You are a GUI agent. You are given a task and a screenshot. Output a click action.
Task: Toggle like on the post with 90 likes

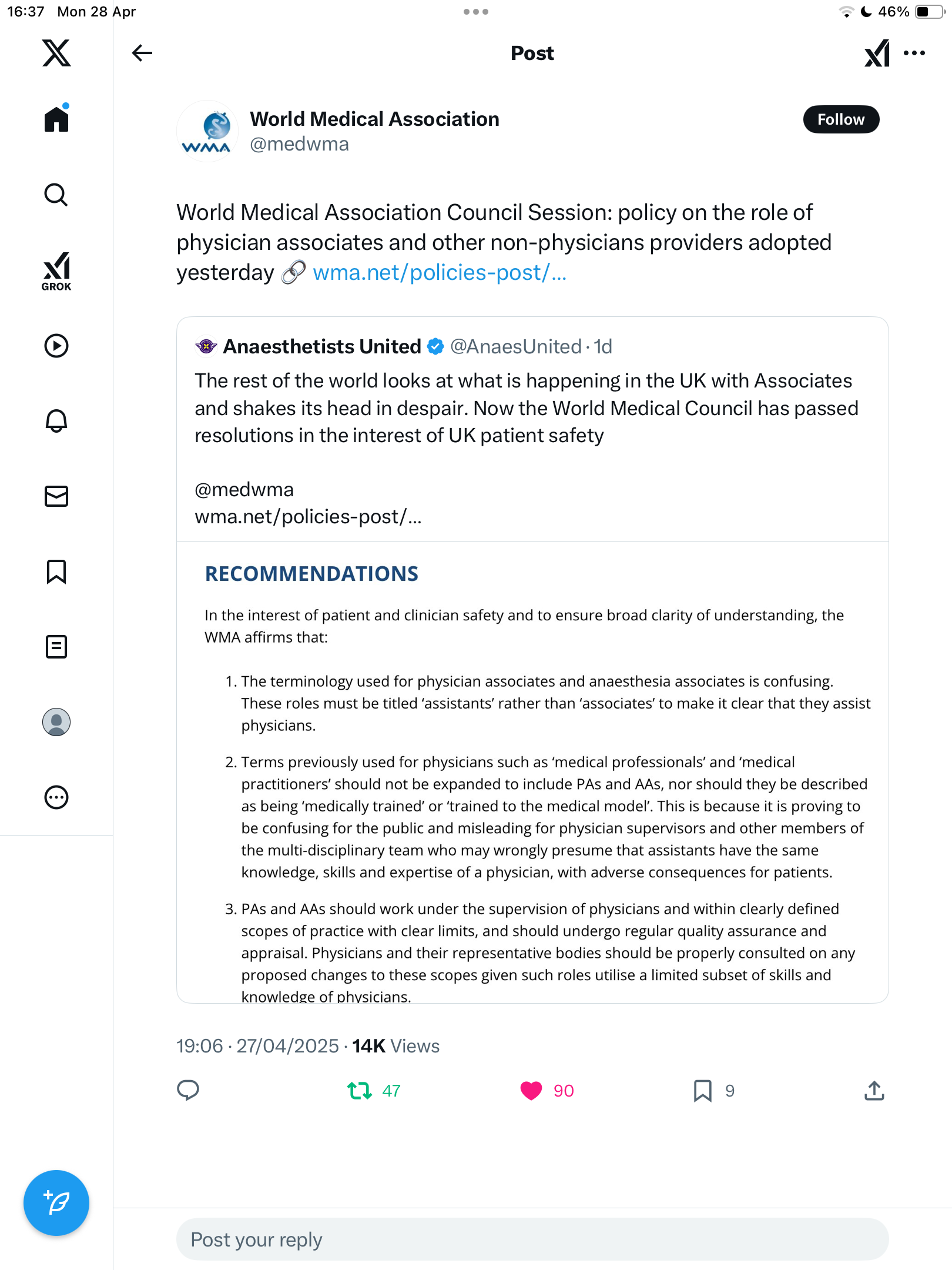pos(531,1091)
